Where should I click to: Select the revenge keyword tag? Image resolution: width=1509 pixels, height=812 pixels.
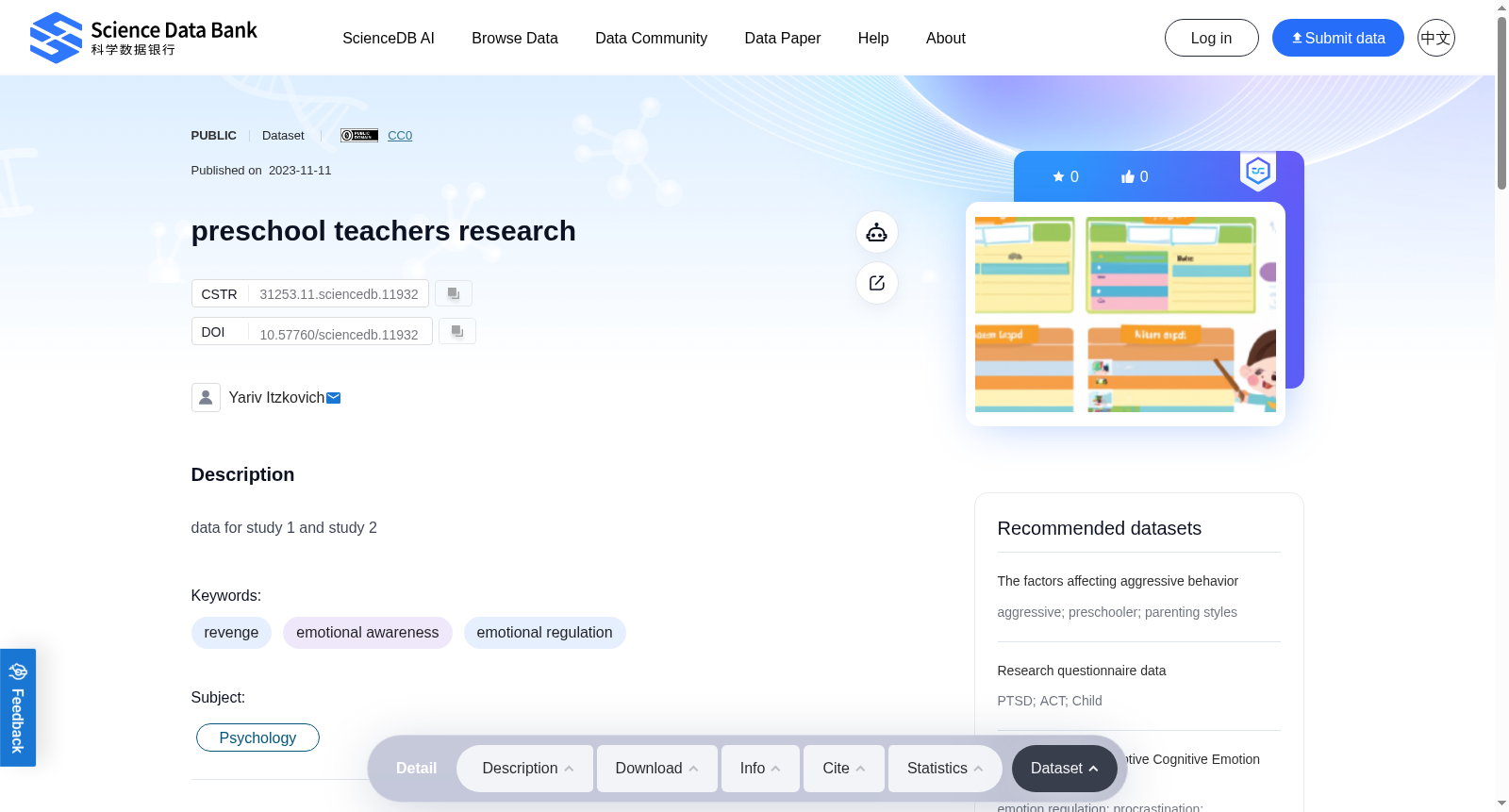(231, 633)
